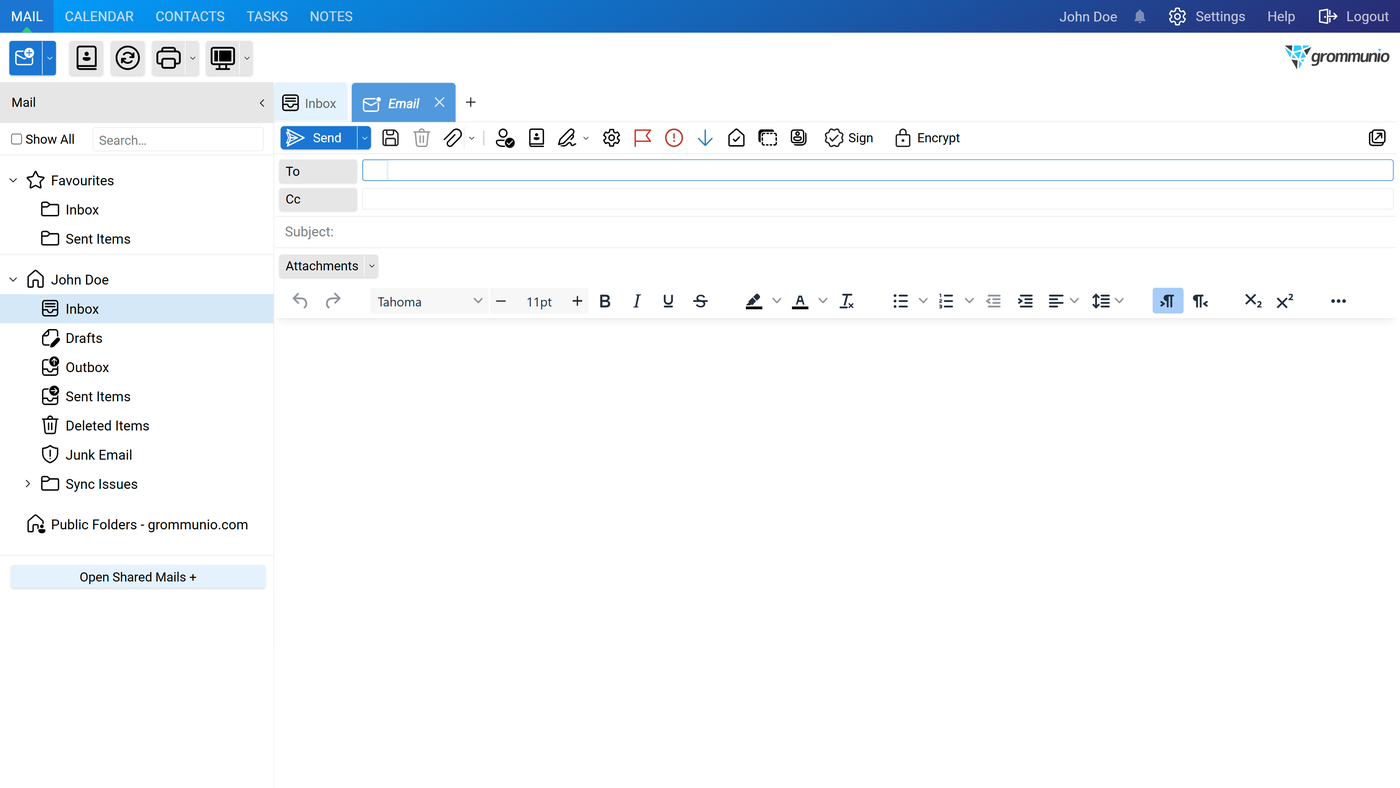Check recipient names with the person-checkmark icon
The width and height of the screenshot is (1400, 788).
(505, 138)
